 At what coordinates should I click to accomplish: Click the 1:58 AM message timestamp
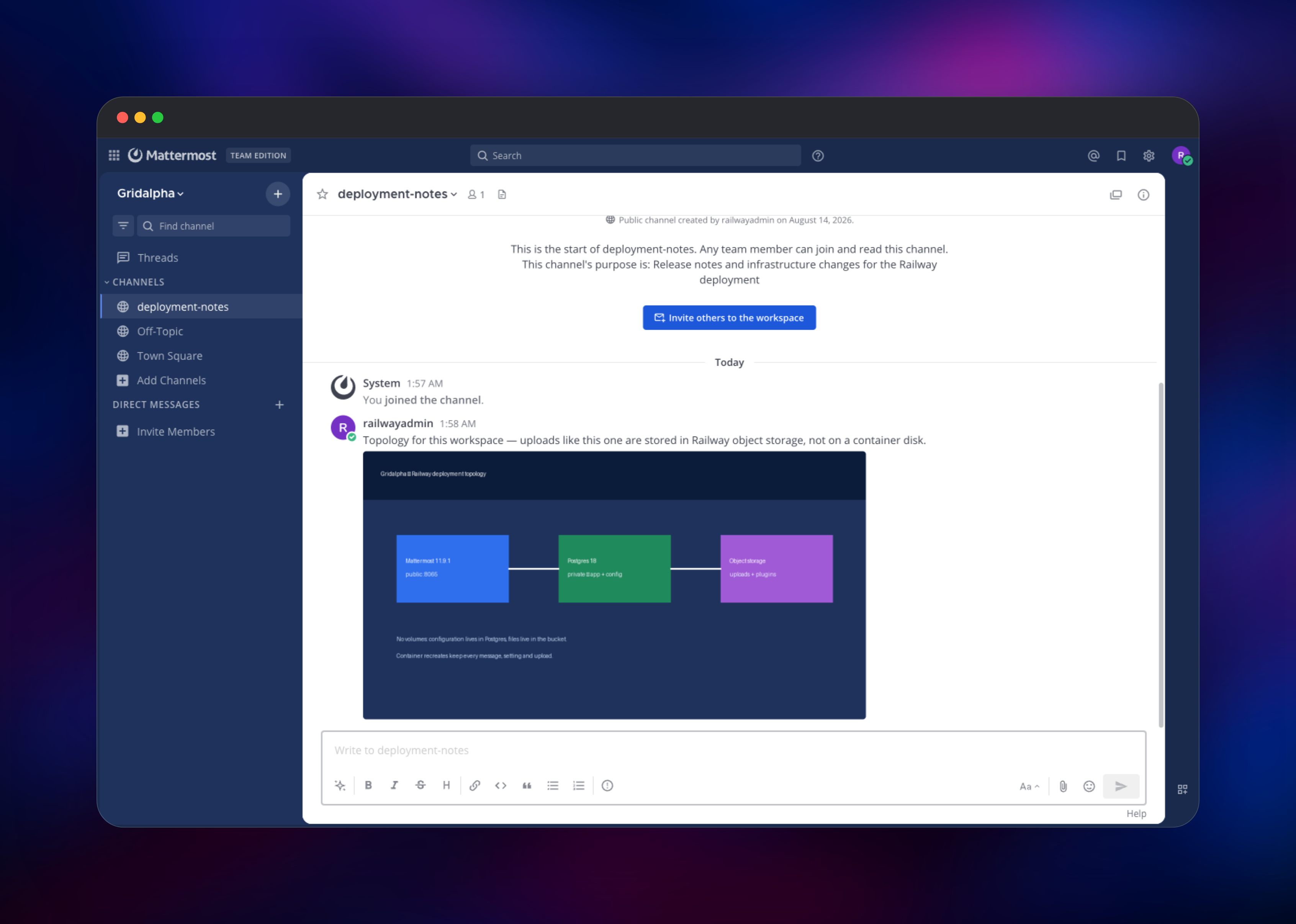pyautogui.click(x=457, y=424)
